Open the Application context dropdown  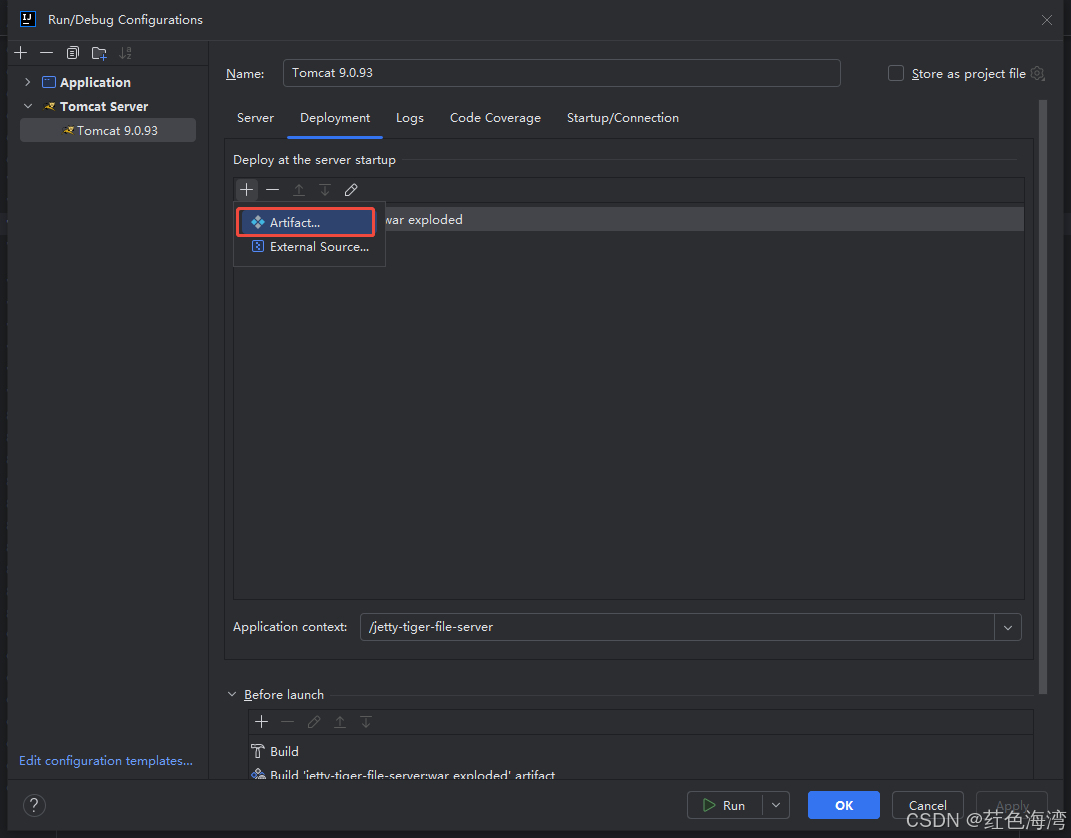pyautogui.click(x=1007, y=627)
